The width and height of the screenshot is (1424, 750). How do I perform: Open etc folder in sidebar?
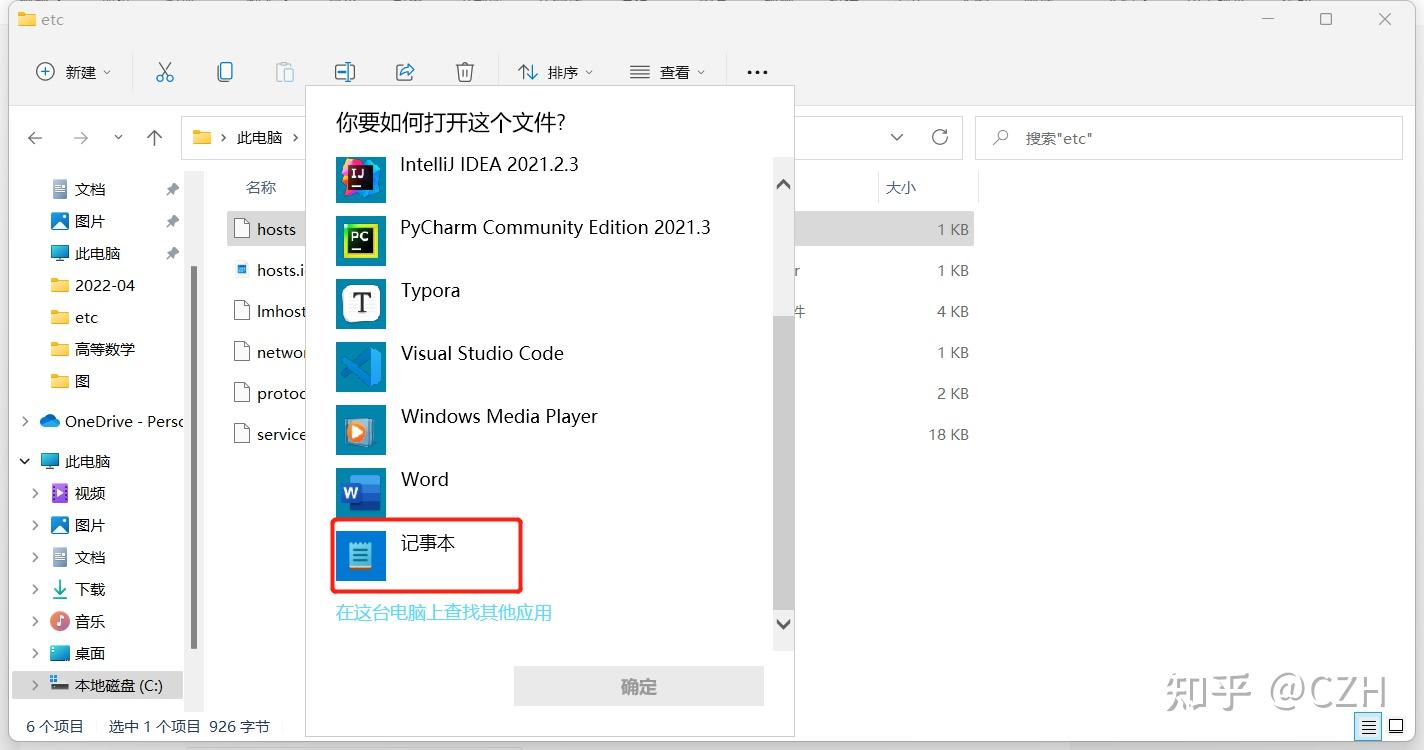(86, 317)
